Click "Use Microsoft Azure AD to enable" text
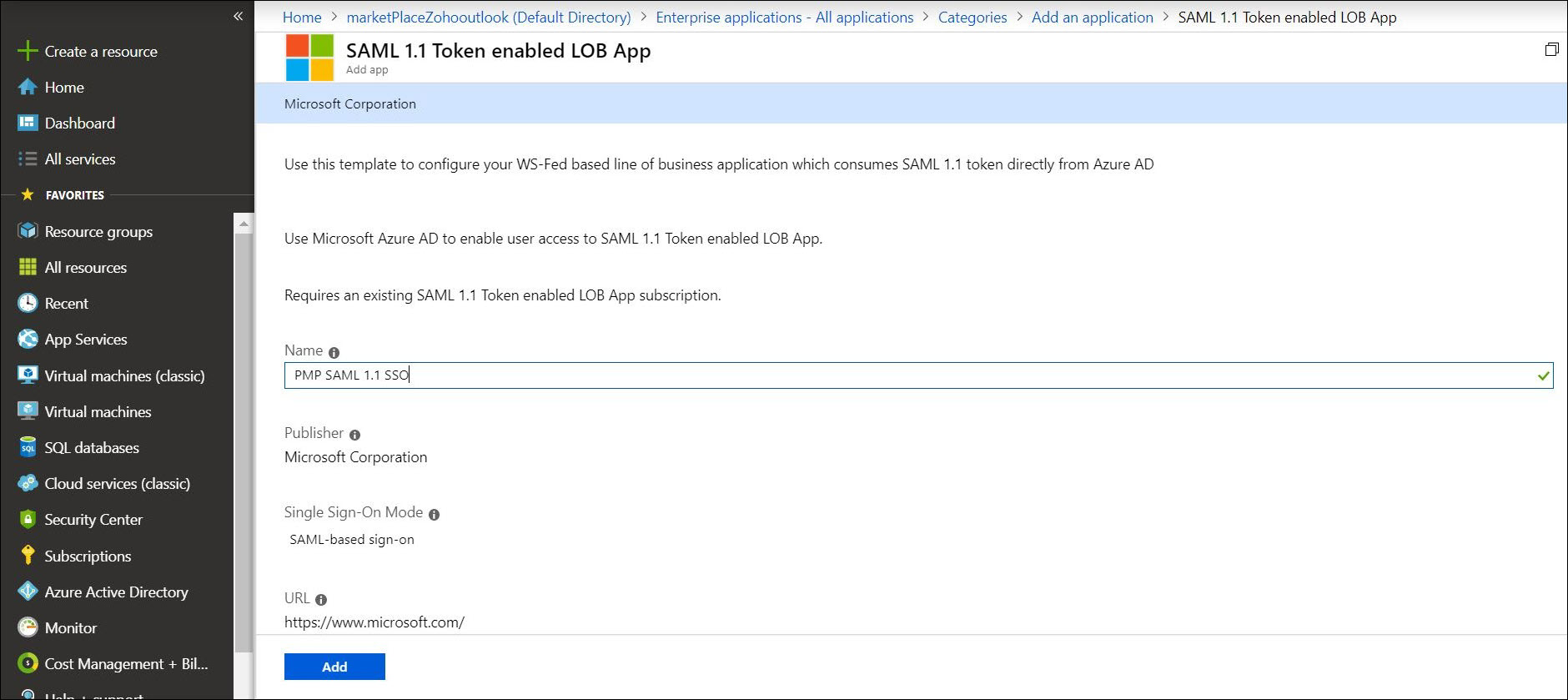 click(x=553, y=239)
